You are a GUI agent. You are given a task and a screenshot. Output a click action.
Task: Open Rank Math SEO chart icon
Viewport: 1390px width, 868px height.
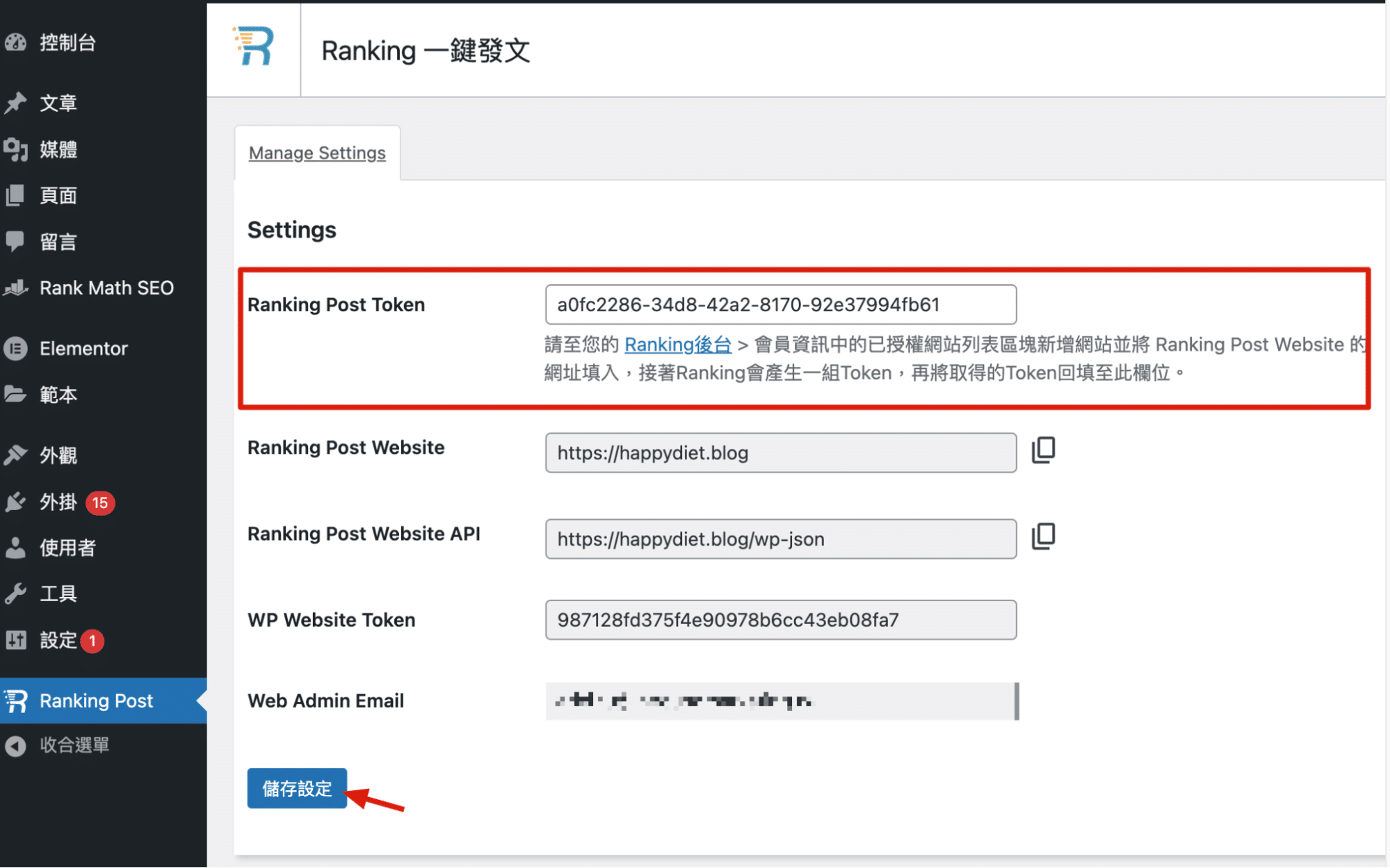pyautogui.click(x=15, y=288)
